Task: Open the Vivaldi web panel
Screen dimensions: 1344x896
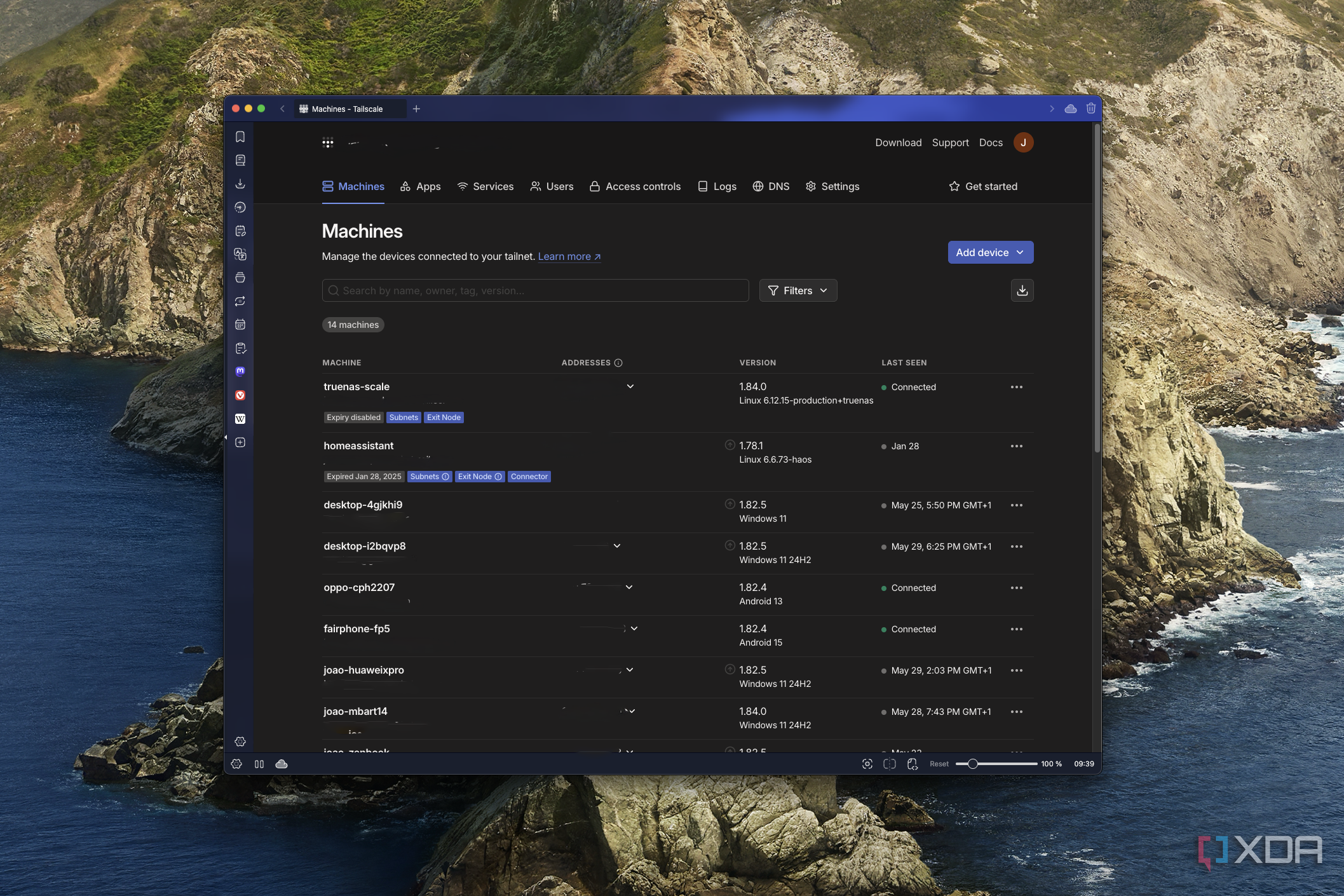Action: (x=240, y=395)
